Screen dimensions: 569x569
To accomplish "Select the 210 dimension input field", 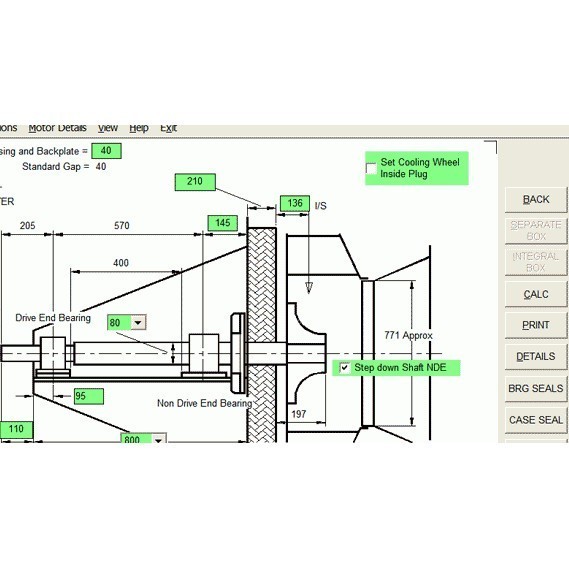I will point(195,182).
